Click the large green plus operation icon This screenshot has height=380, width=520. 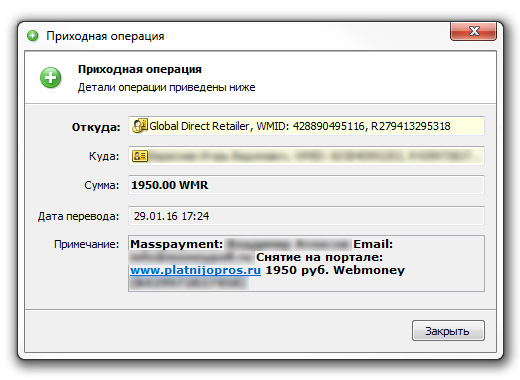[x=50, y=78]
